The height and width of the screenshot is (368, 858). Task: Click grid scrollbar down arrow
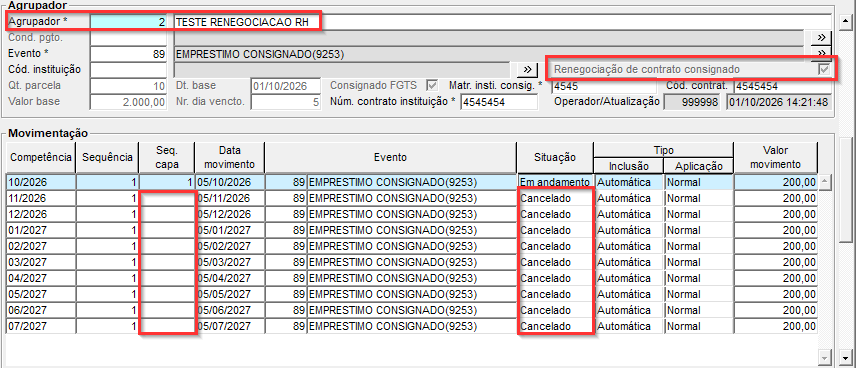pyautogui.click(x=825, y=357)
